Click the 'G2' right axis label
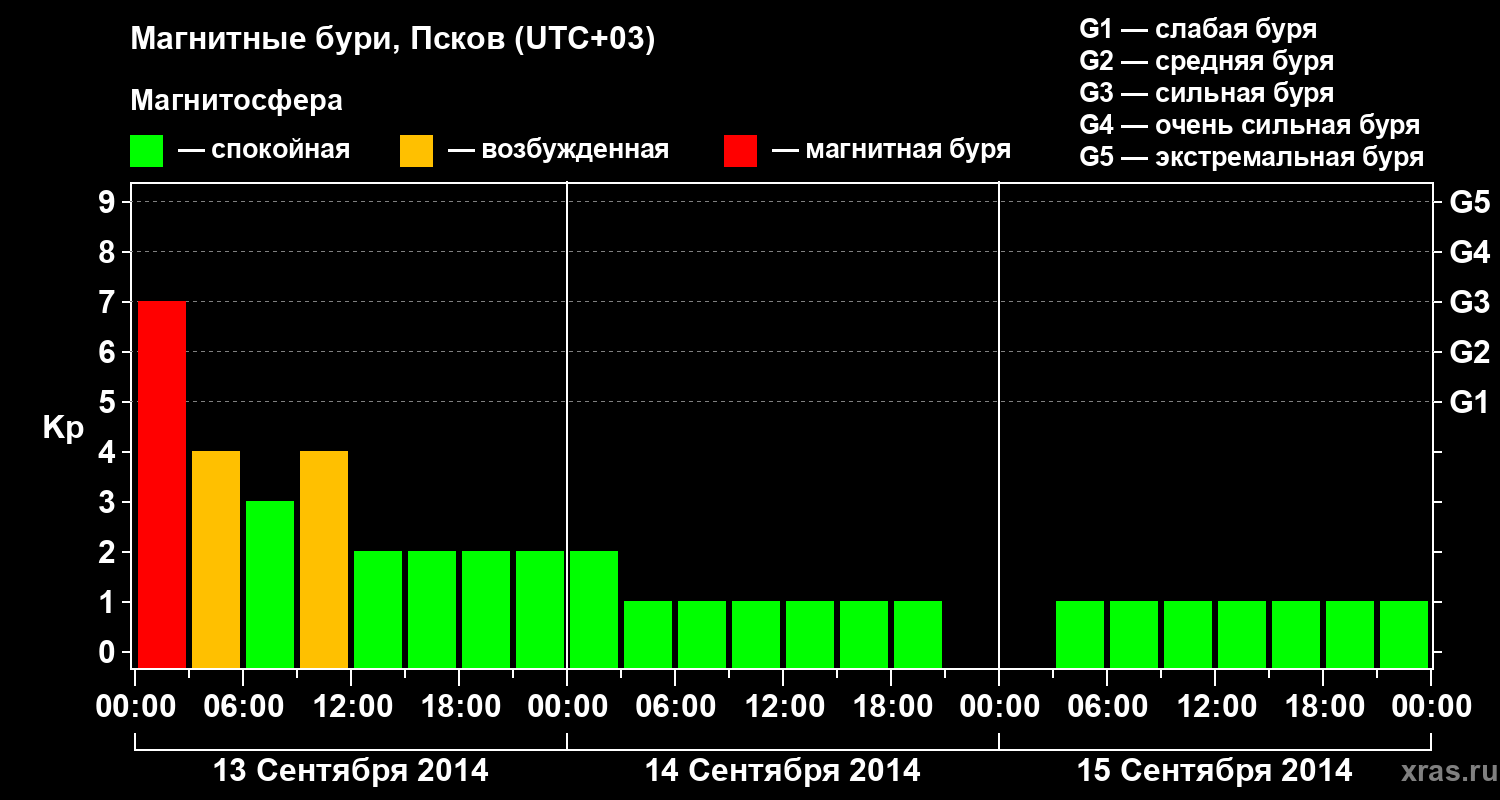The width and height of the screenshot is (1500, 800). 1470,352
